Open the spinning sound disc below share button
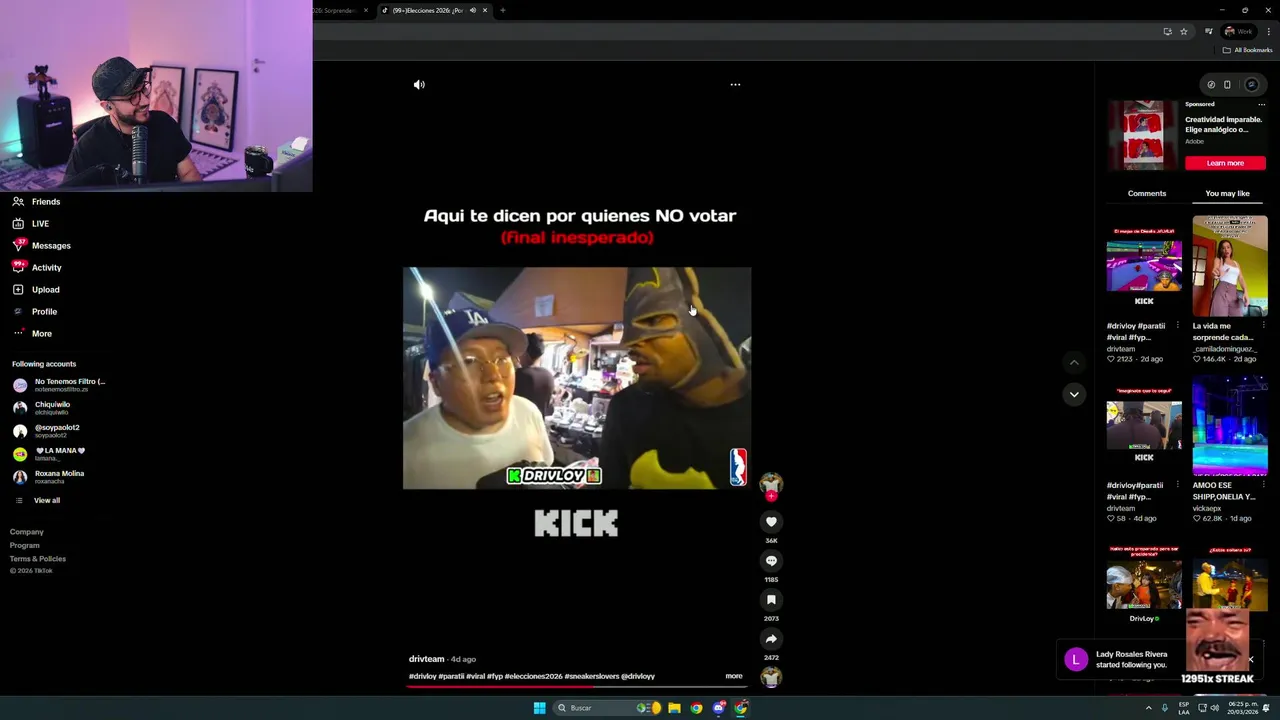Image resolution: width=1280 pixels, height=720 pixels. [771, 677]
